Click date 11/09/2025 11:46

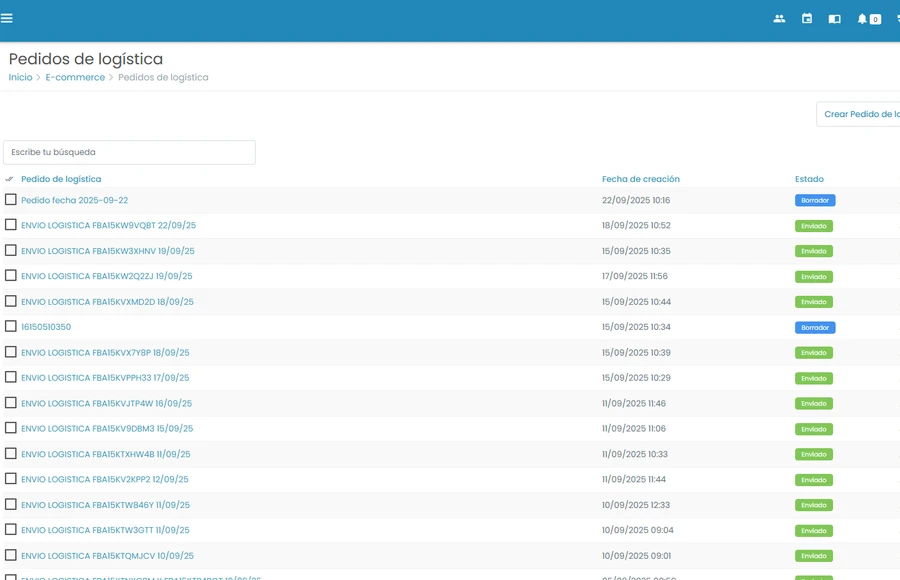point(634,404)
